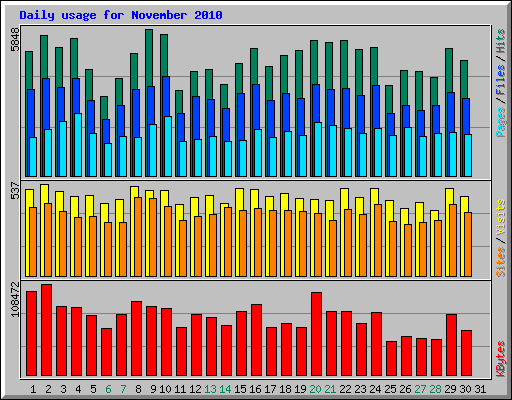Click the red KBytes bar for day 29

pyautogui.click(x=452, y=345)
